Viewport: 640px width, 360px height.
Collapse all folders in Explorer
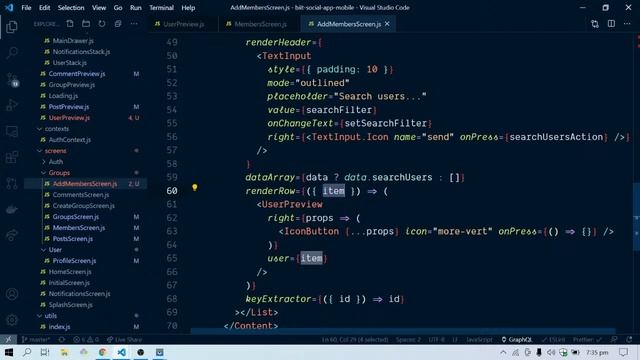click(118, 24)
